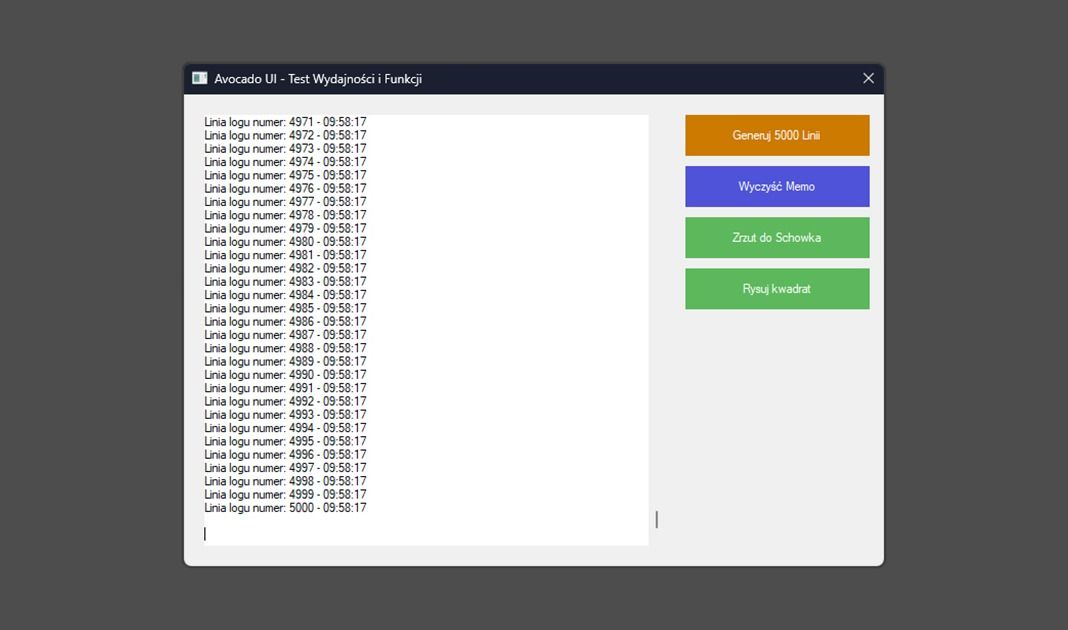The width and height of the screenshot is (1068, 630).
Task: Click on log line number 4990
Action: click(x=285, y=375)
